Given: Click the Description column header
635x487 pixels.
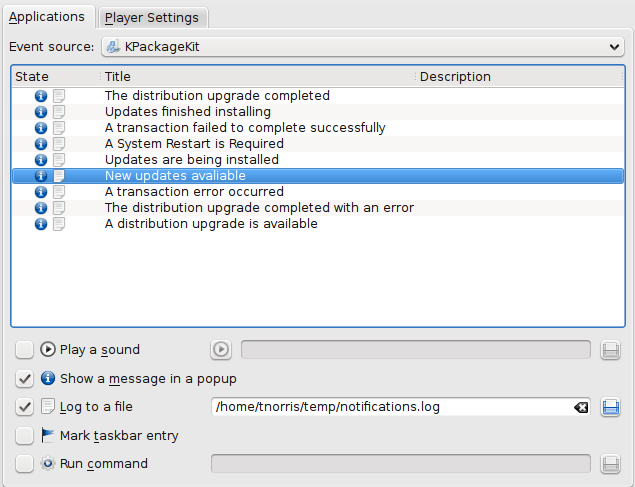Looking at the screenshot, I should pos(517,77).
